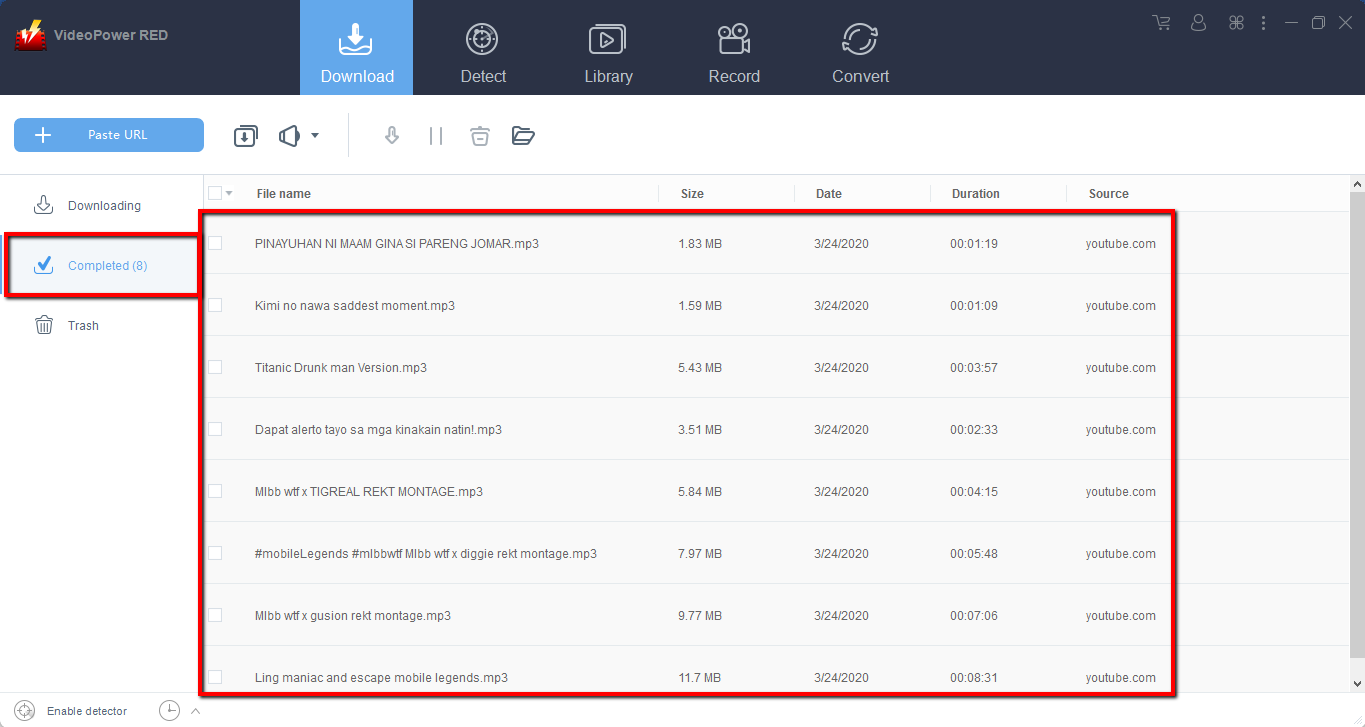
Task: Open the scheduler clock icon
Action: [169, 711]
